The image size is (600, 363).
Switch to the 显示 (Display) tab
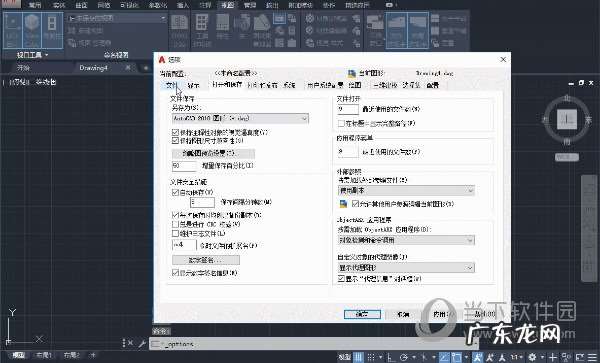[194, 85]
